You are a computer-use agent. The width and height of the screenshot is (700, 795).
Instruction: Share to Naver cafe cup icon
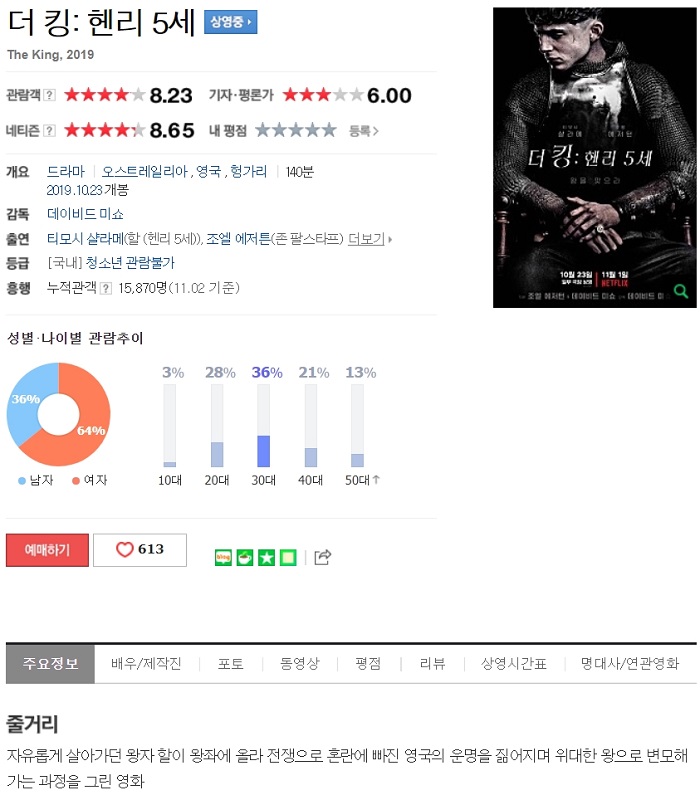coord(245,557)
